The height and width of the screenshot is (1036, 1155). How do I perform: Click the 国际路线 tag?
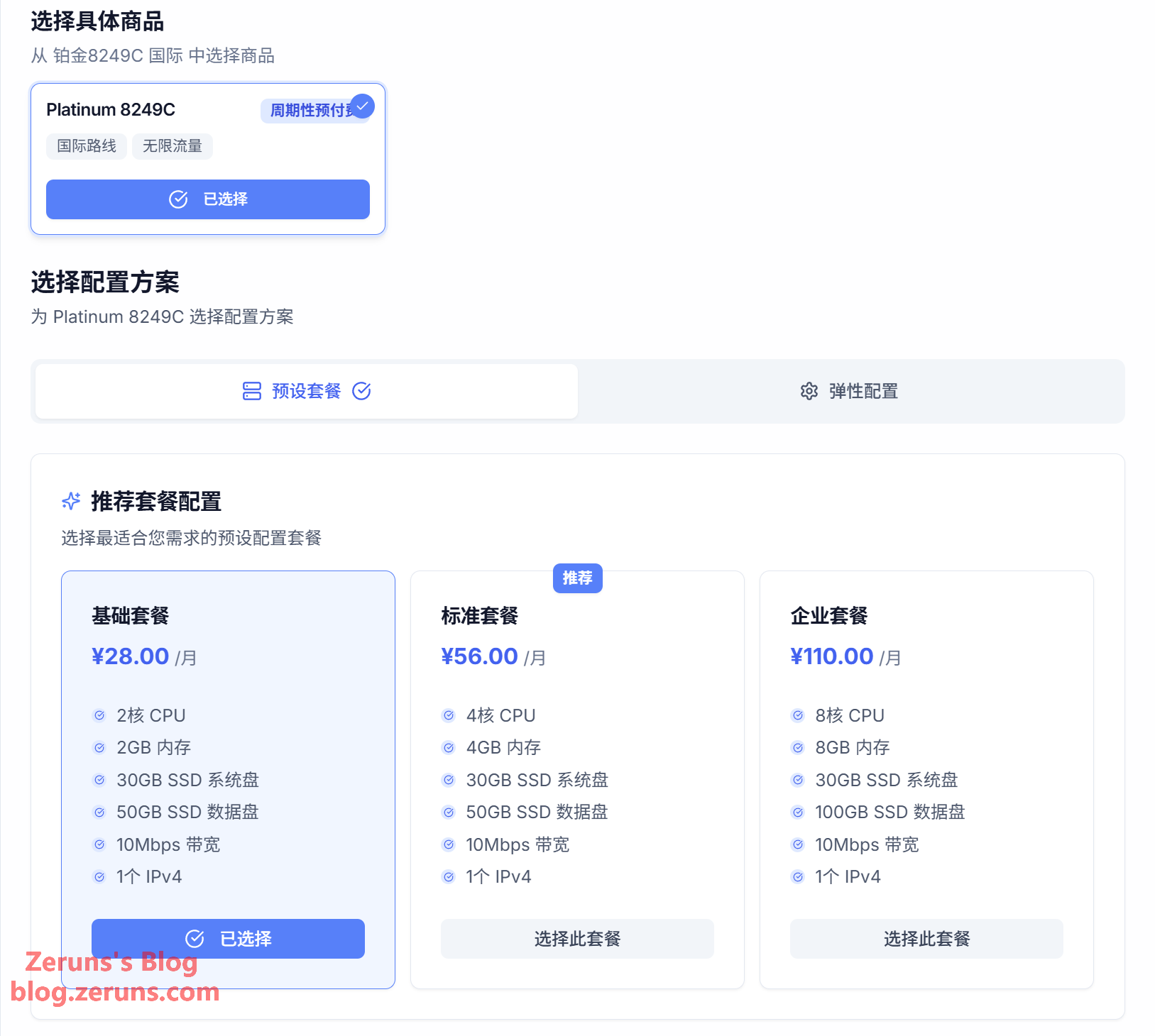click(x=87, y=146)
